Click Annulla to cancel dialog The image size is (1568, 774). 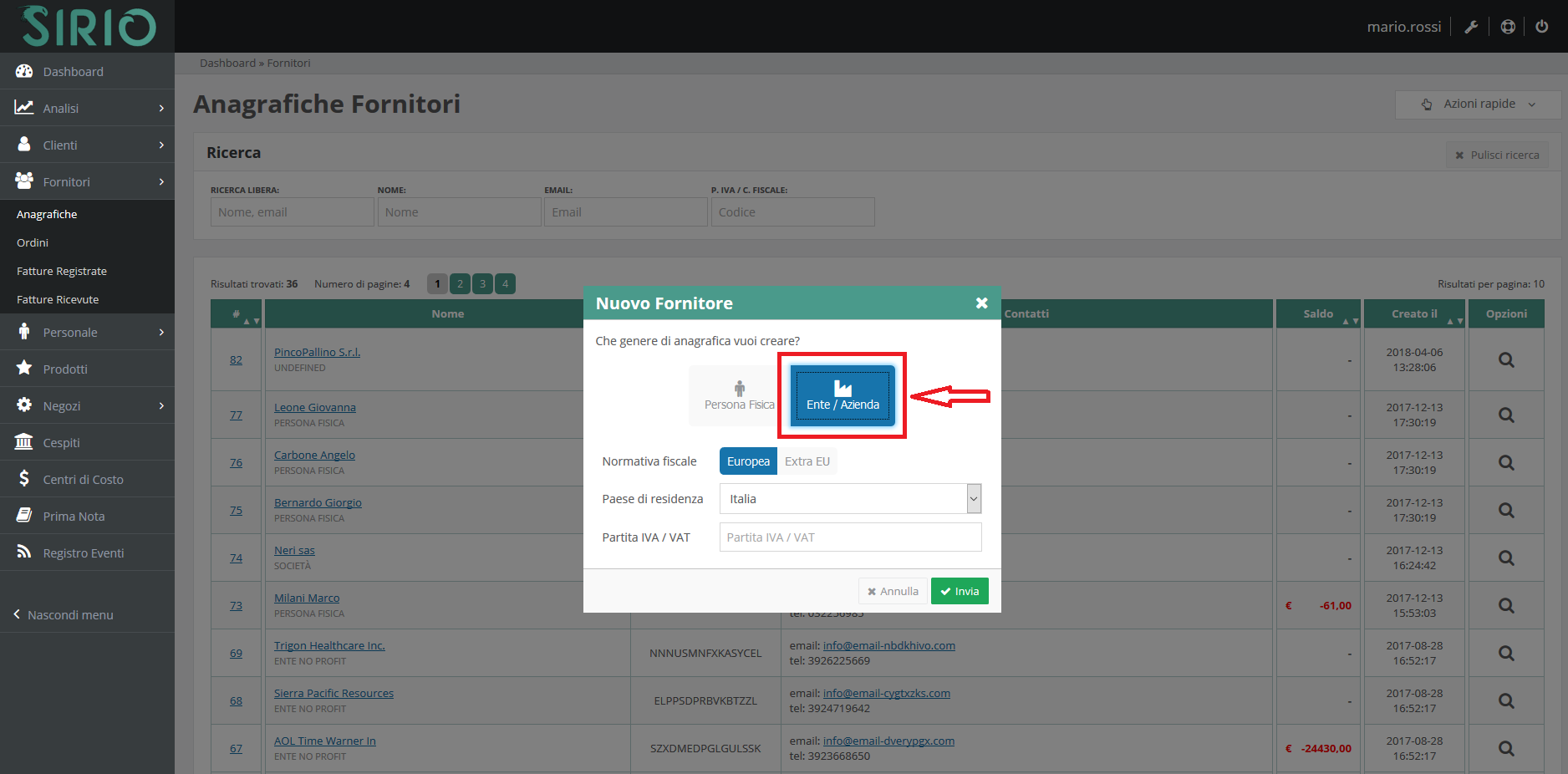(x=893, y=592)
